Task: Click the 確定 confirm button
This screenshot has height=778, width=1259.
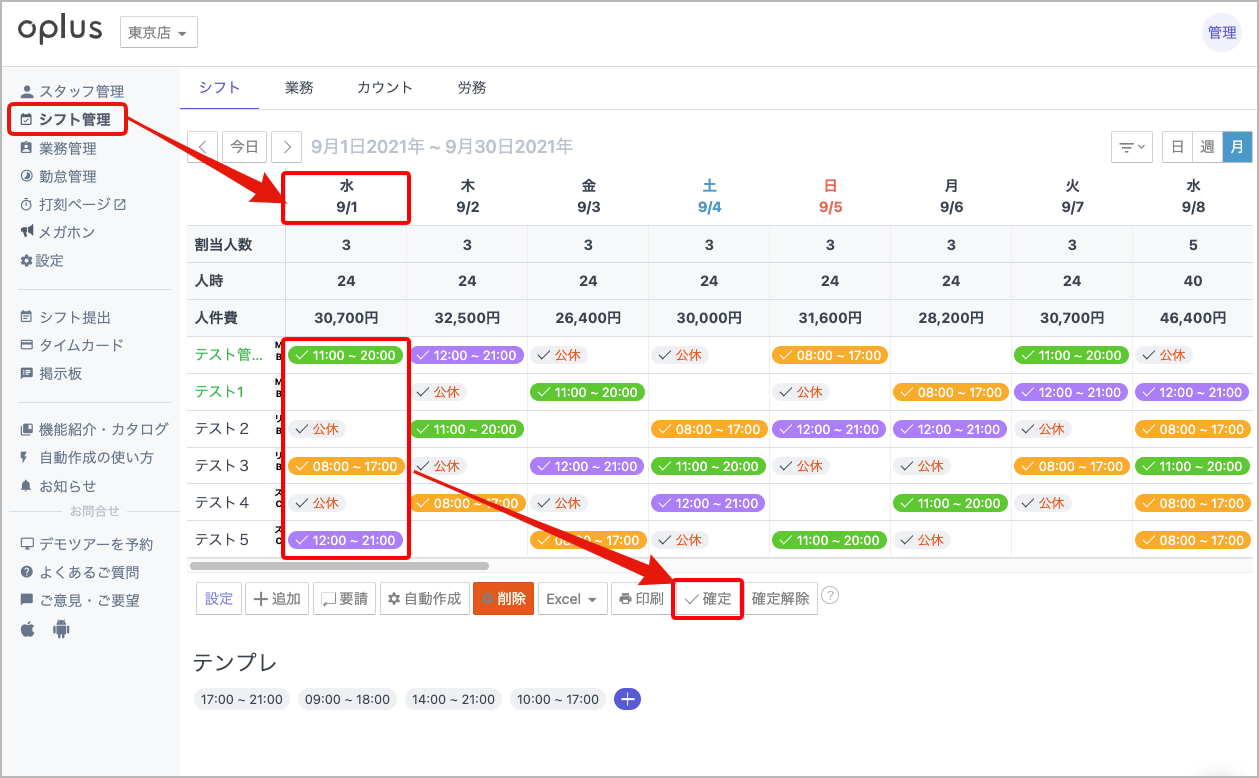Action: [x=708, y=599]
